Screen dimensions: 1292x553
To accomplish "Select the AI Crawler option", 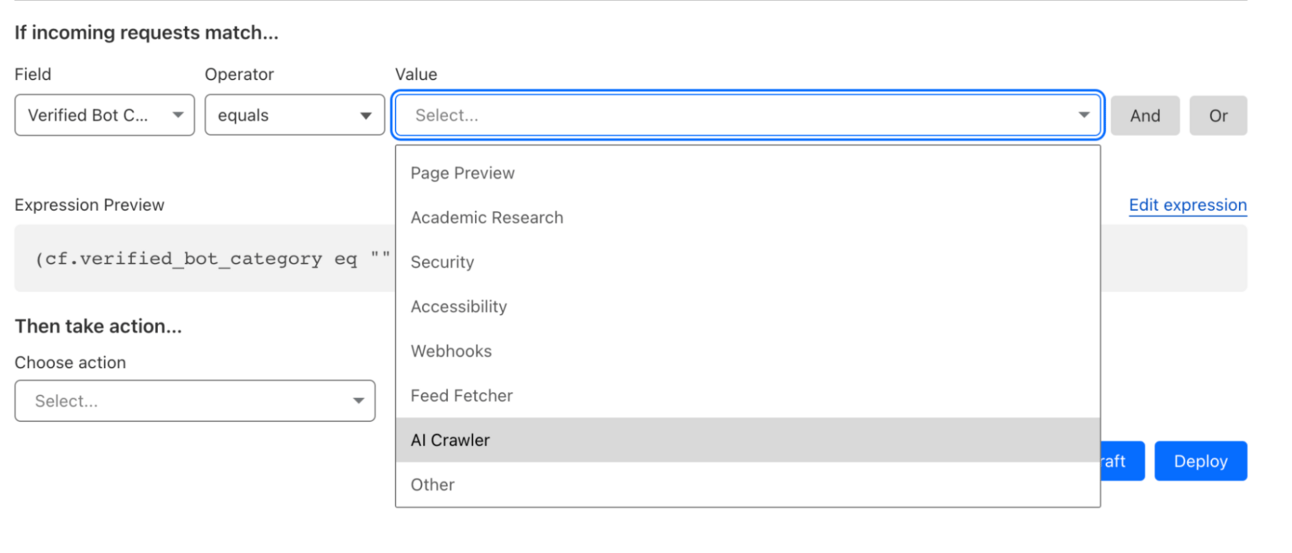I will 450,440.
